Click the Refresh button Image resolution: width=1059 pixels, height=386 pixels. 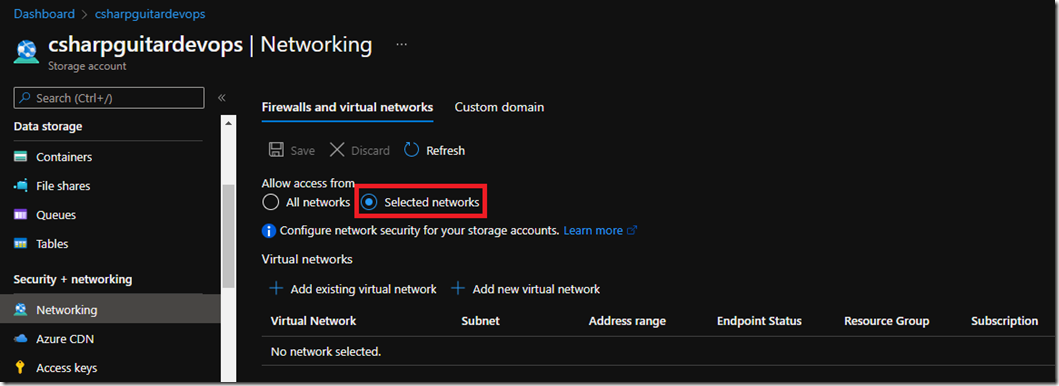(x=434, y=150)
